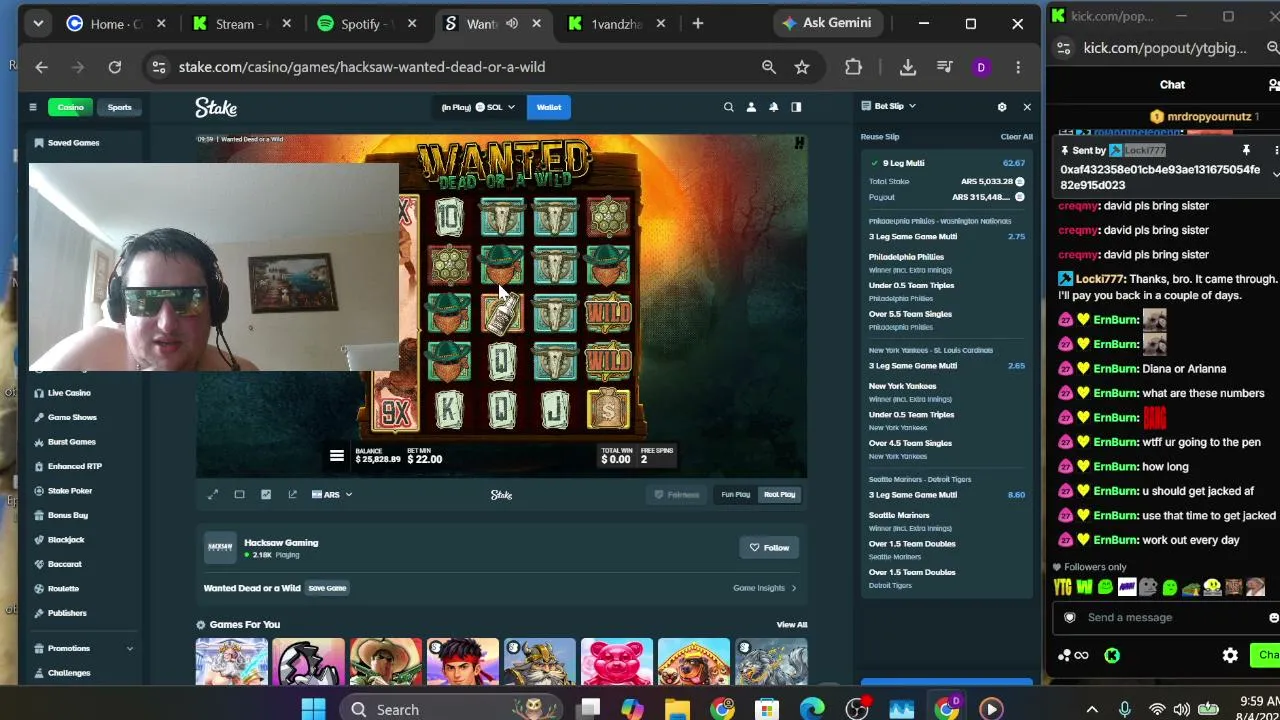Image resolution: width=1280 pixels, height=720 pixels.
Task: Save the Wanted Dead or a Wild game
Action: 327,588
